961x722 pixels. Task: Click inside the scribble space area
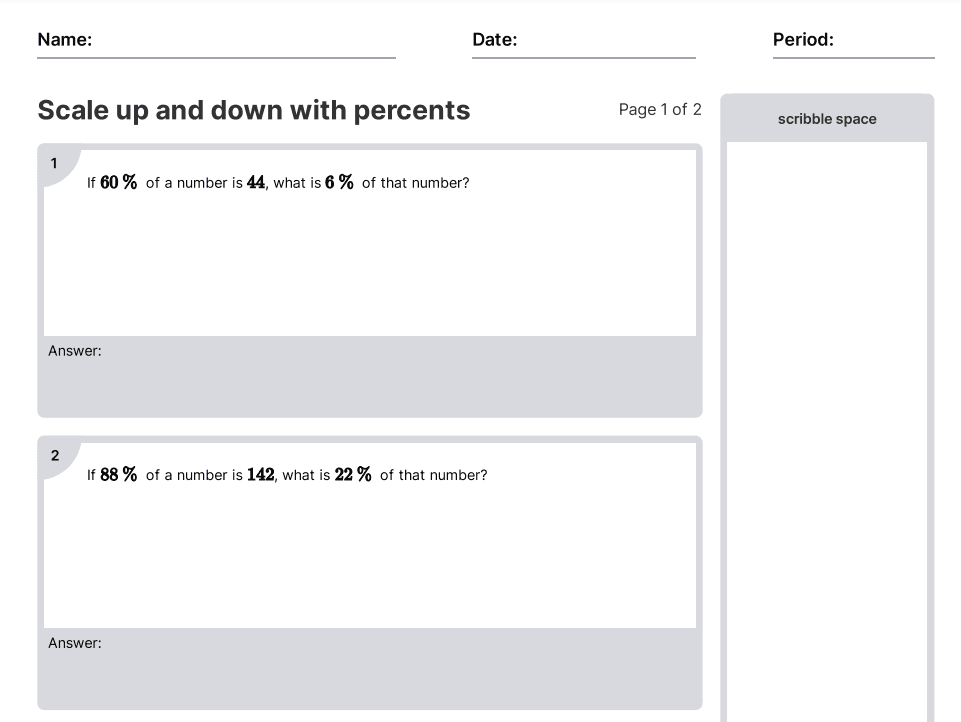point(827,431)
